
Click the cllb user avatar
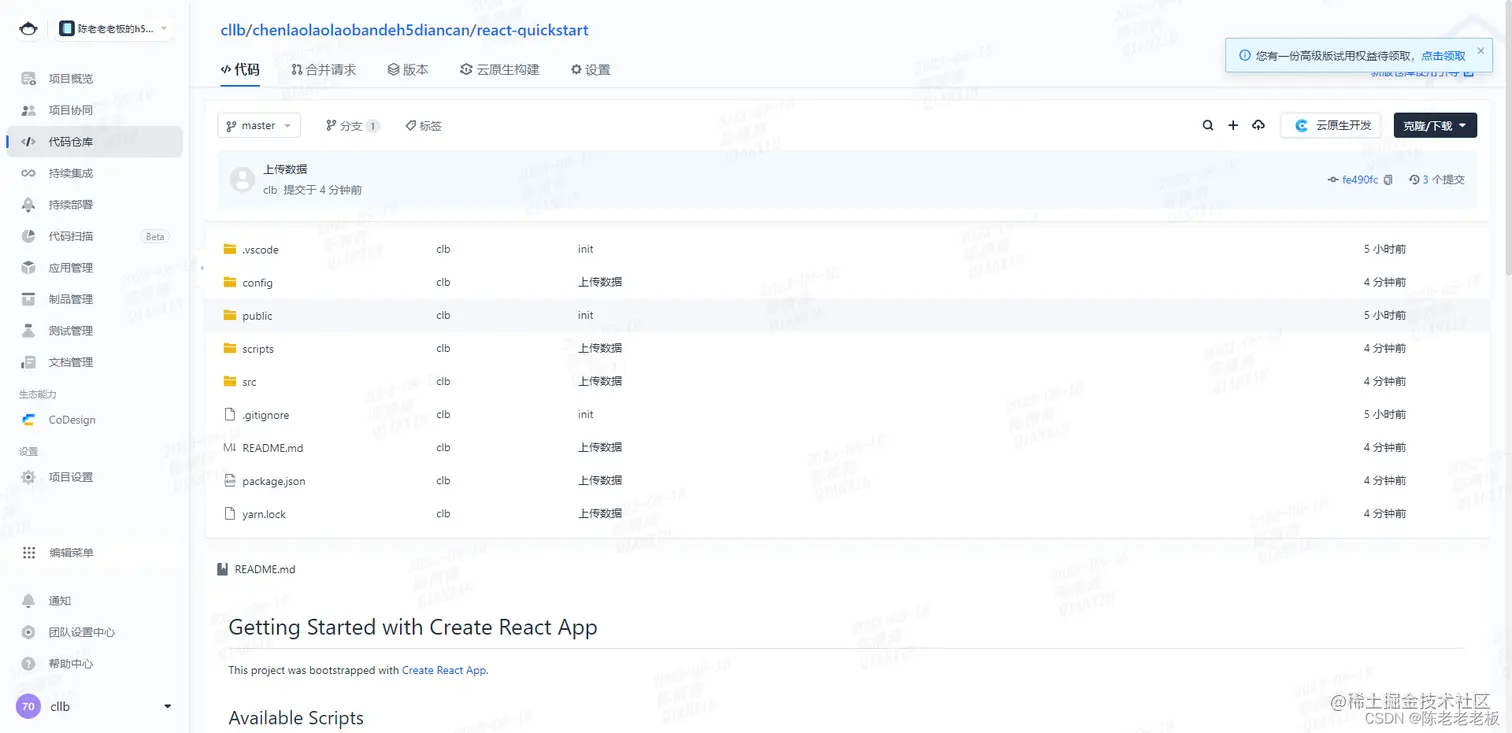28,706
